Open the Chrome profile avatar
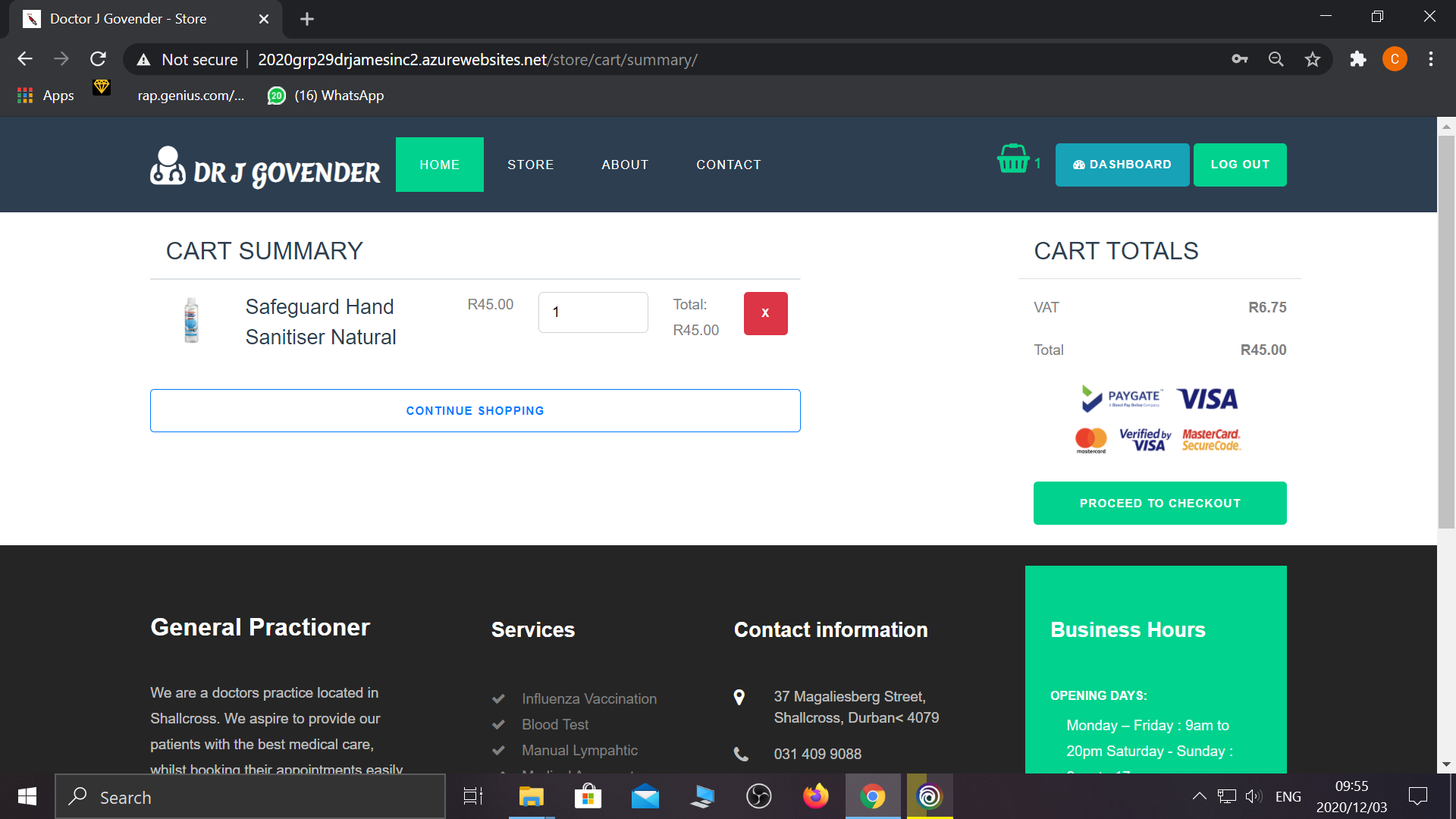 (x=1394, y=59)
